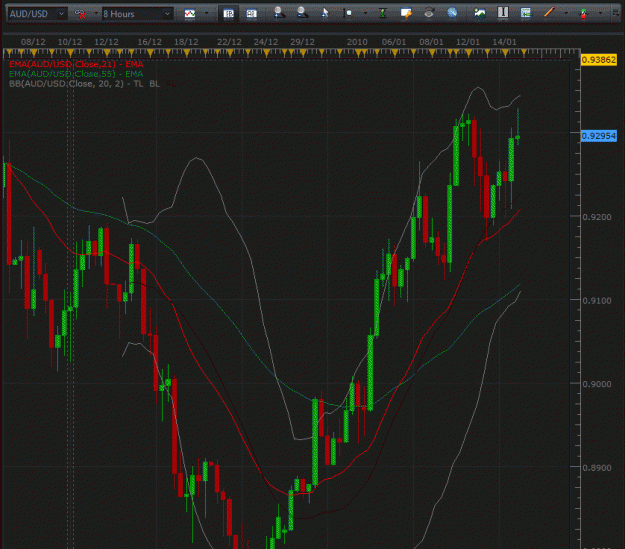Click the 14/01 date label on time axis
Viewport: 625px width, 549px height.
[x=505, y=42]
